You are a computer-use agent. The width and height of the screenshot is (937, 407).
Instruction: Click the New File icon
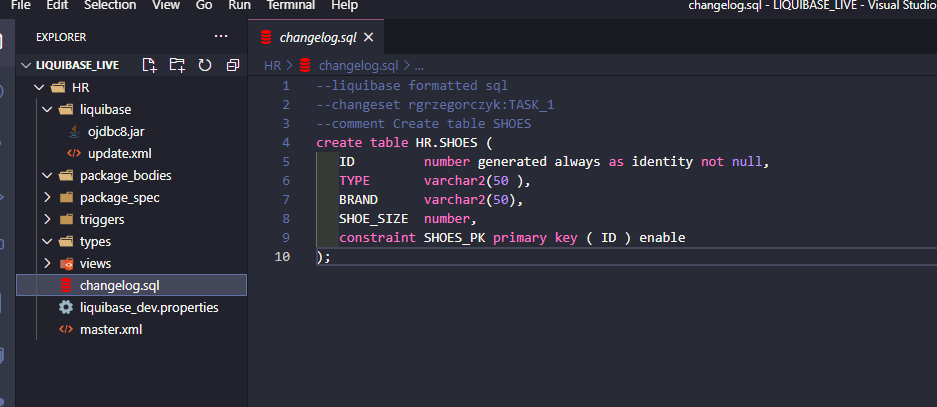149,65
